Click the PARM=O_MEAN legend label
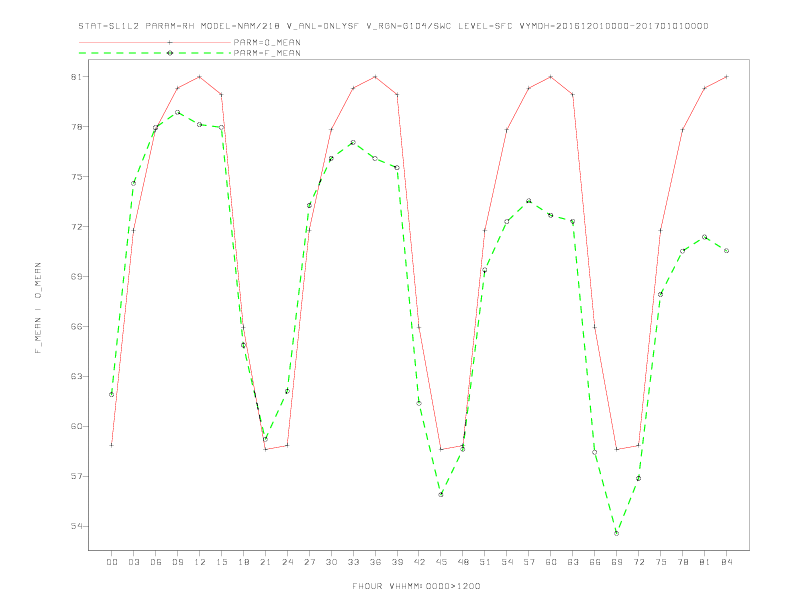The image size is (792, 612). pos(267,42)
